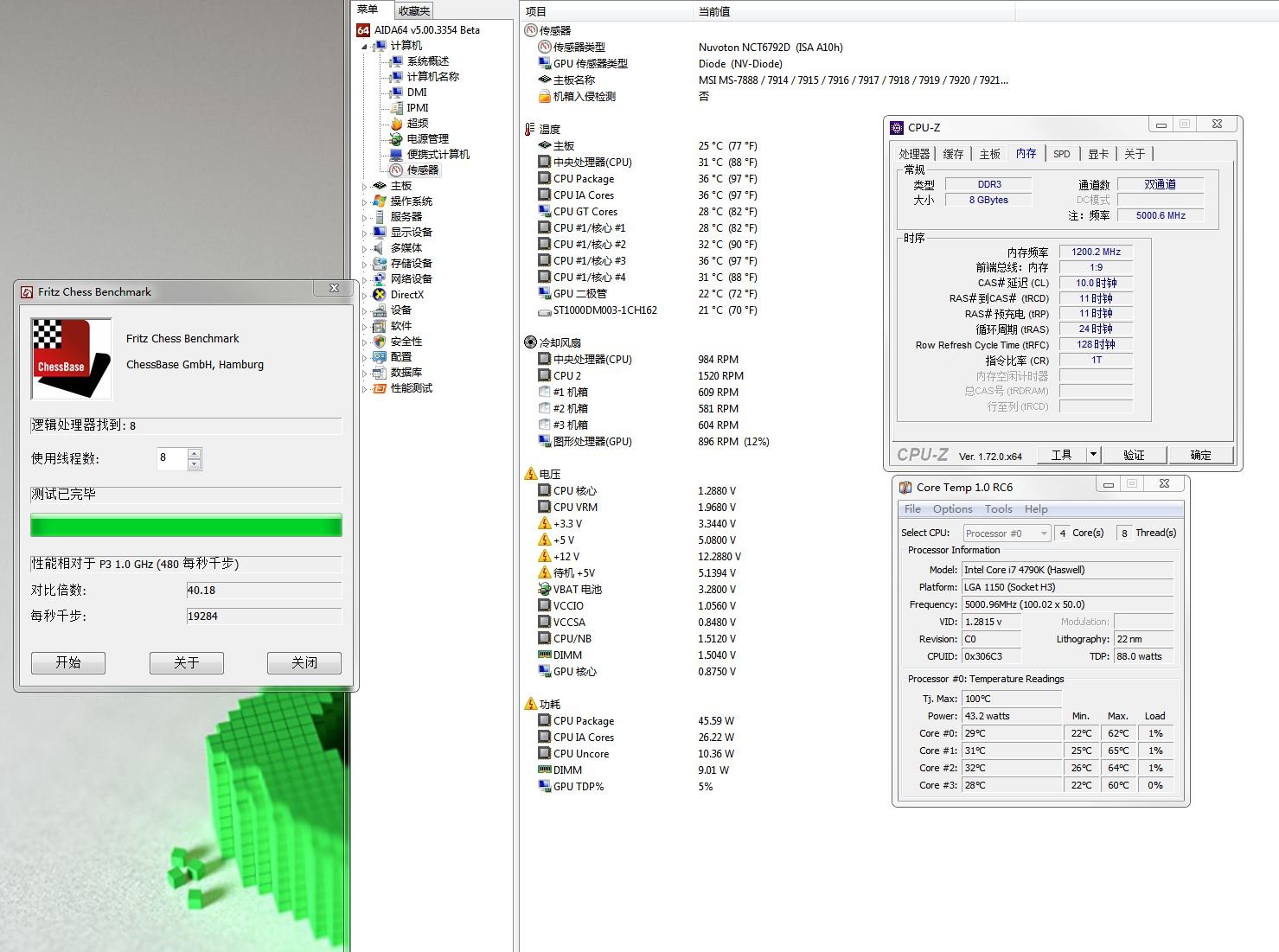Expand the 操作系统 tree node

coord(365,201)
